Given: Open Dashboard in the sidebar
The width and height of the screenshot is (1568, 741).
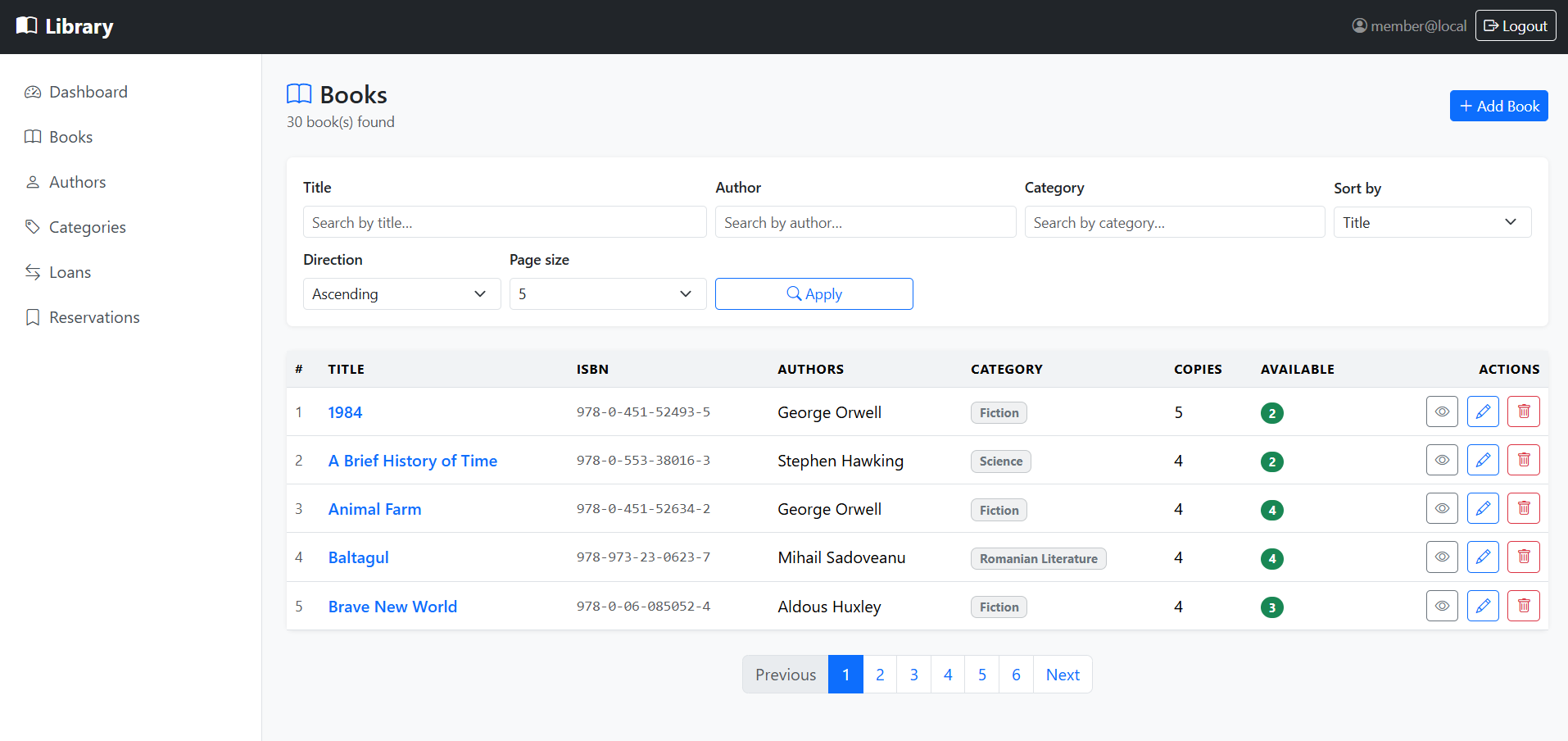Looking at the screenshot, I should point(76,92).
